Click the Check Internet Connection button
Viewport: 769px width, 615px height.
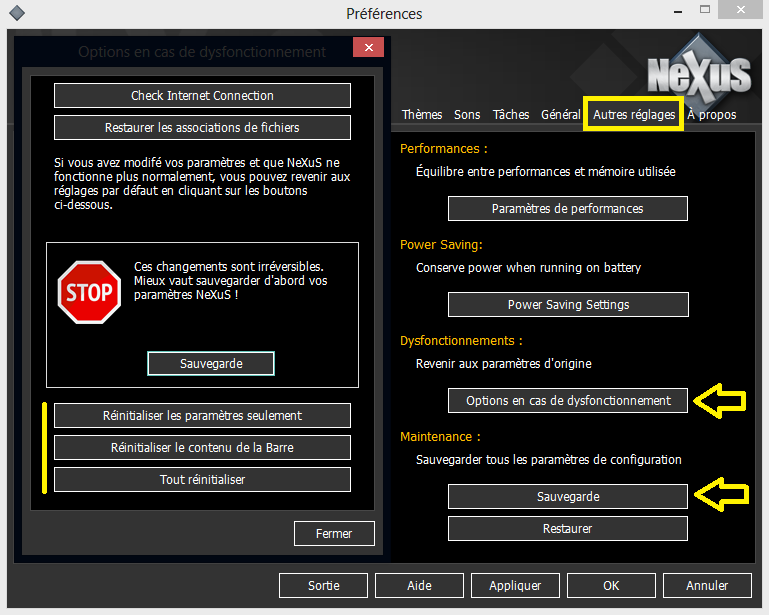(x=202, y=95)
